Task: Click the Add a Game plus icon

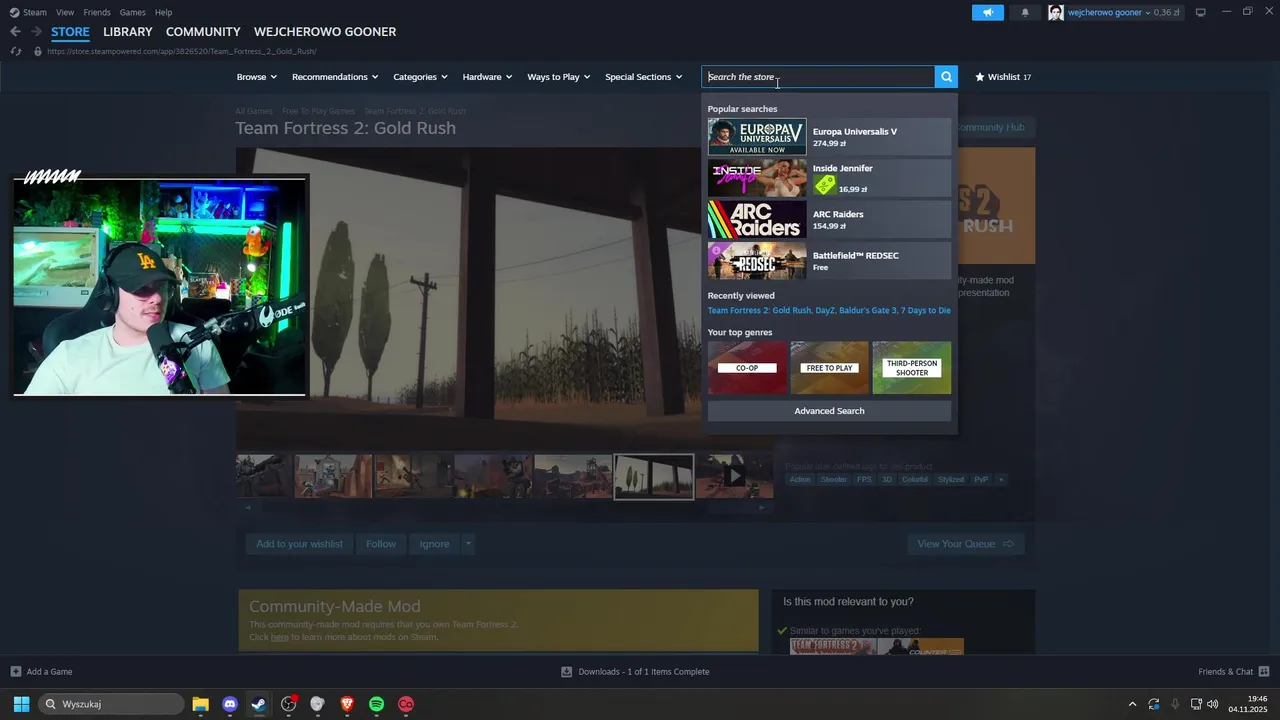Action: (16, 671)
